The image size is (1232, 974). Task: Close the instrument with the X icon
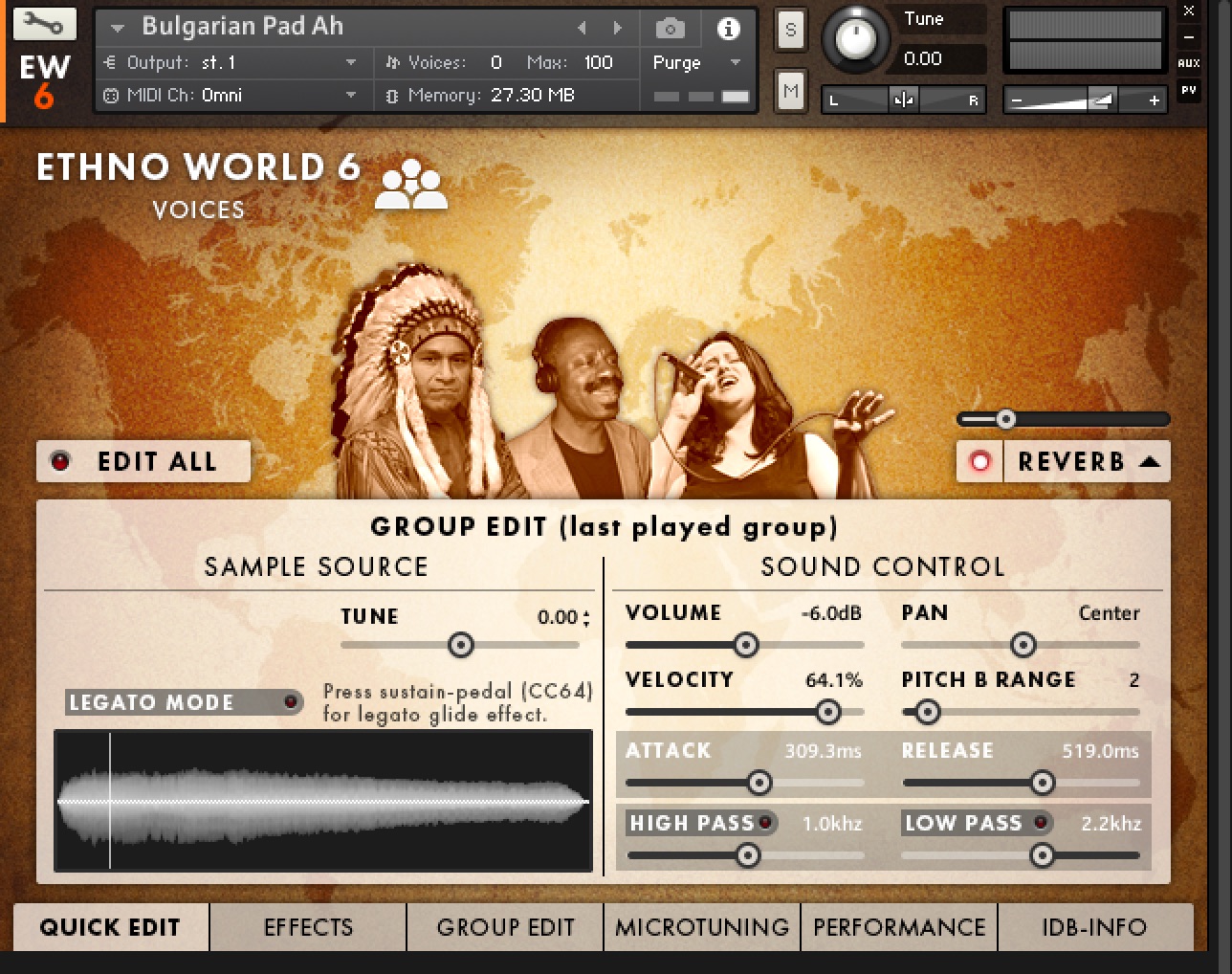1189,11
